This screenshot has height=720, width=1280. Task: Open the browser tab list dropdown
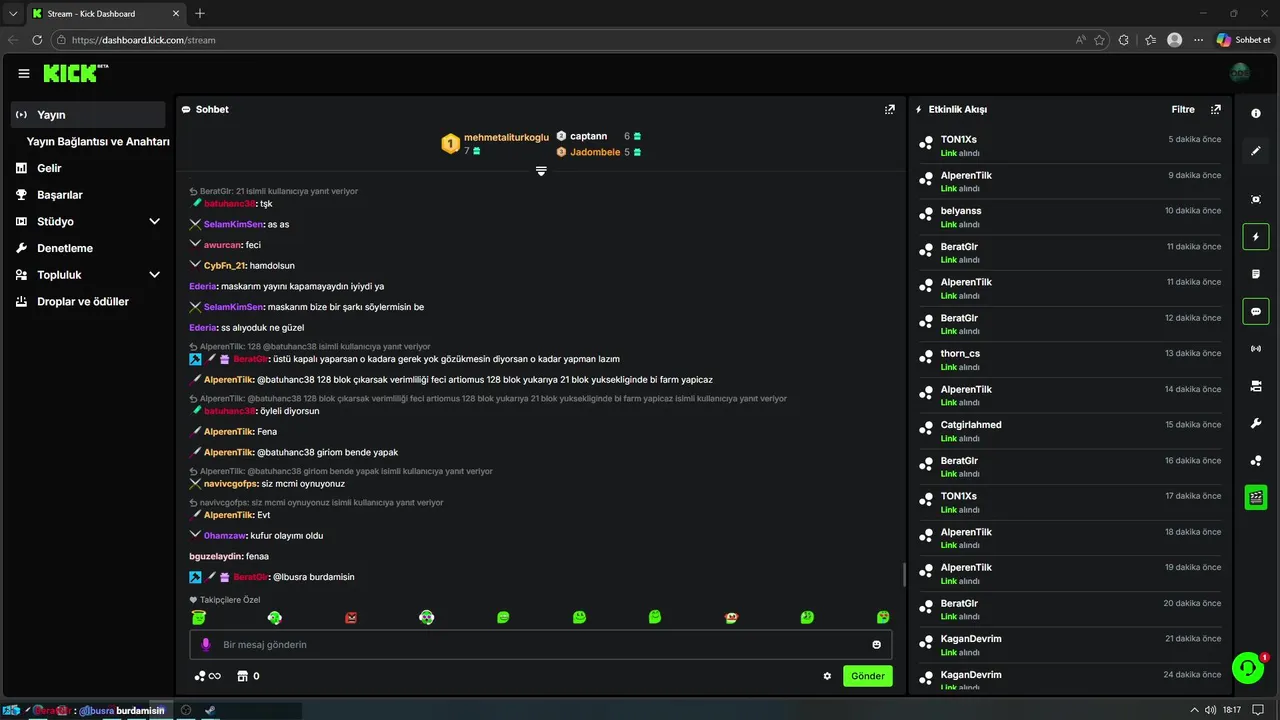click(x=13, y=14)
